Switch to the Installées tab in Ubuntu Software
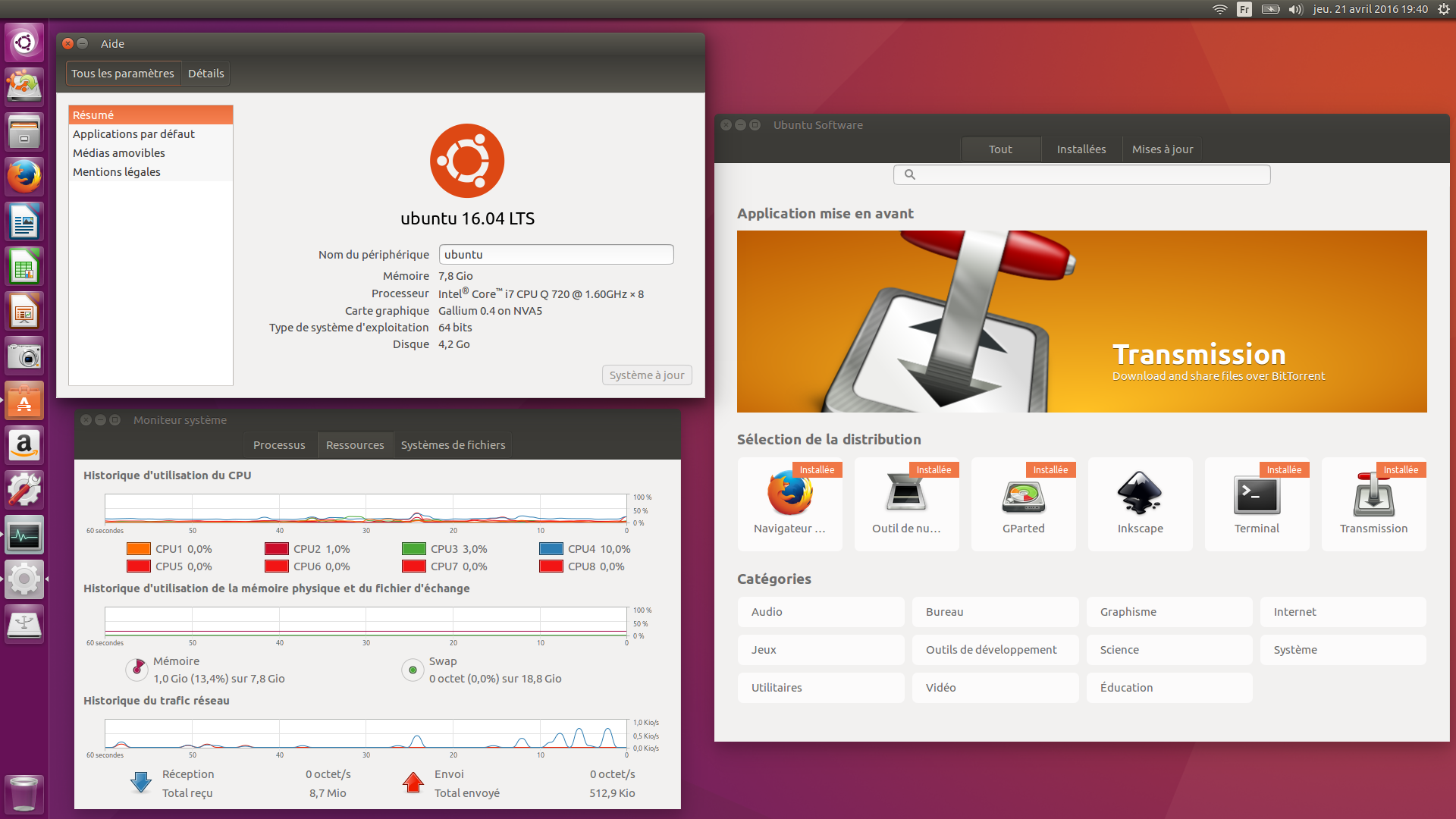This screenshot has height=819, width=1456. click(x=1080, y=149)
